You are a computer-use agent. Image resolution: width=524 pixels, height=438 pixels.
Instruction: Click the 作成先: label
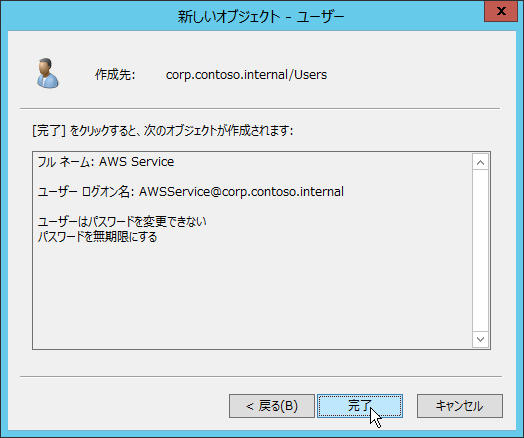115,75
